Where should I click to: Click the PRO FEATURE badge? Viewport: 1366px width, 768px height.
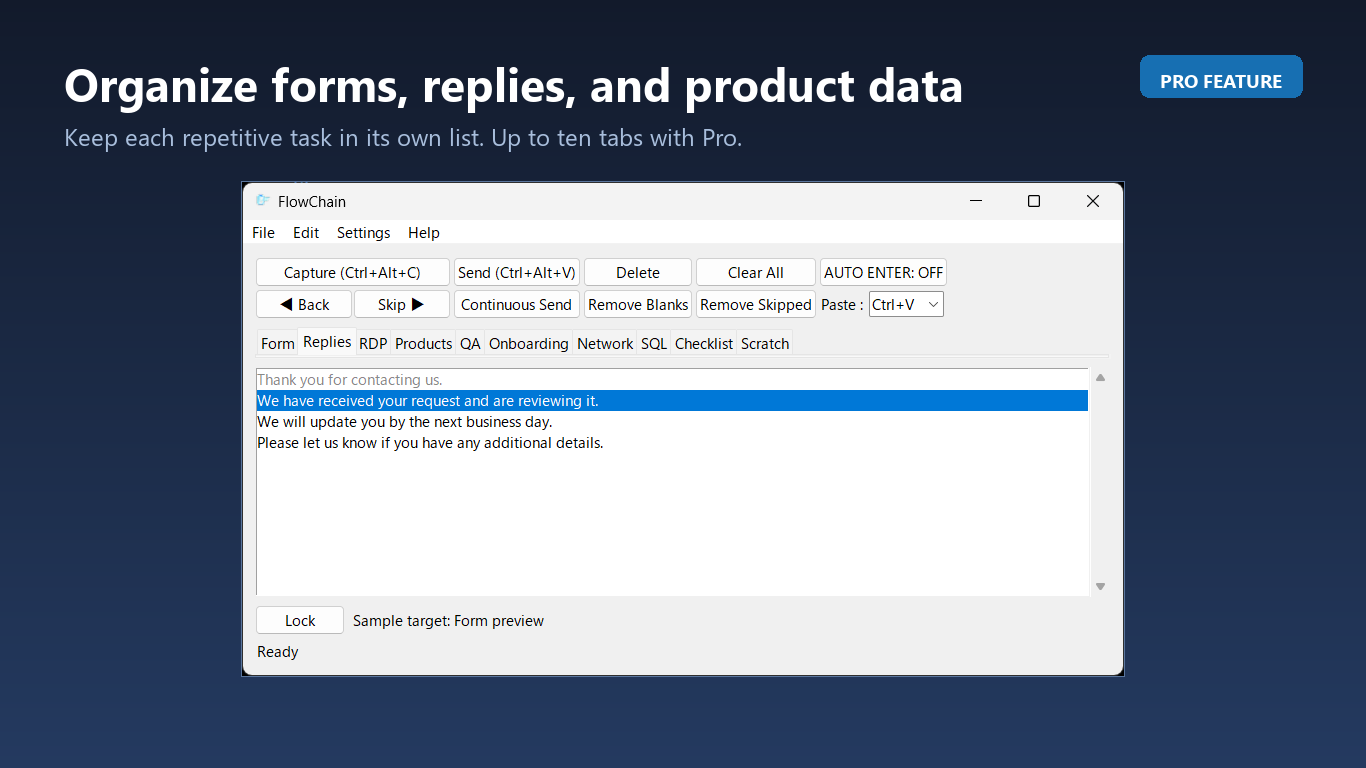[1221, 77]
